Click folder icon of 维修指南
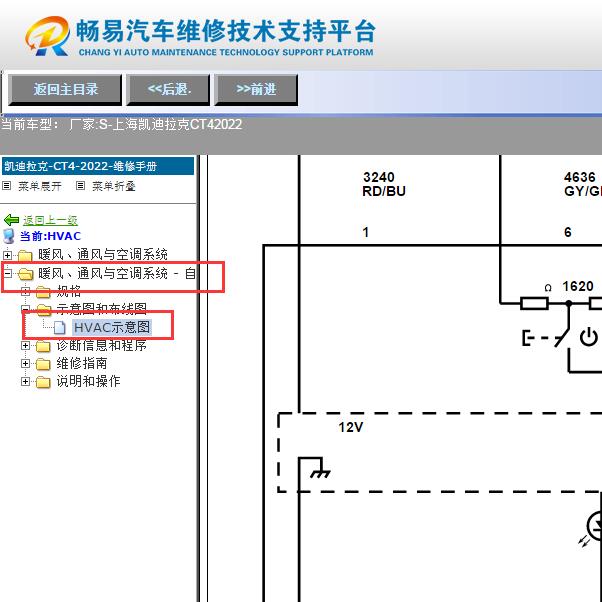Screen dimensions: 602x602 pyautogui.click(x=43, y=364)
